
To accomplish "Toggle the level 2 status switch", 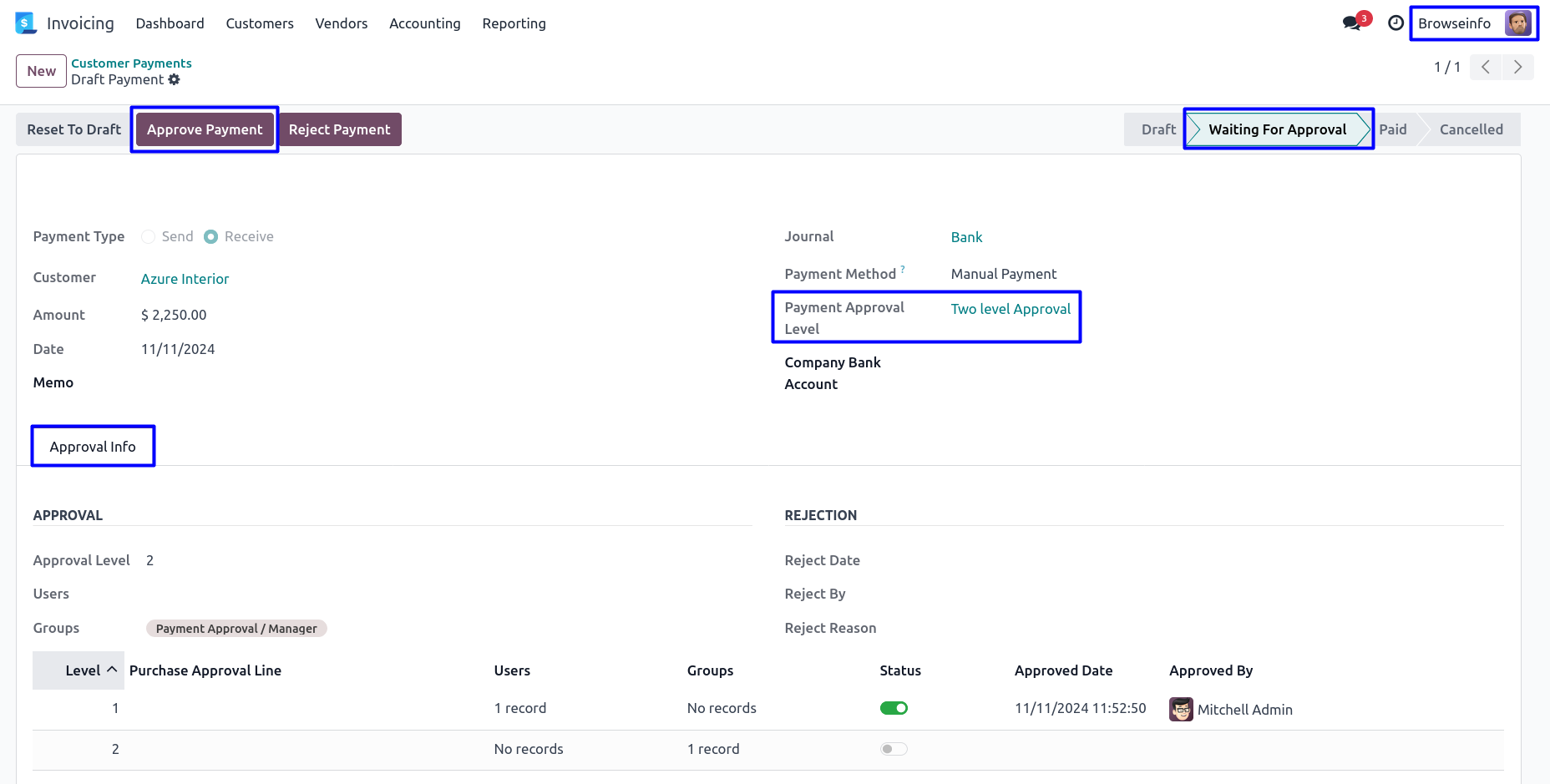I will (894, 749).
